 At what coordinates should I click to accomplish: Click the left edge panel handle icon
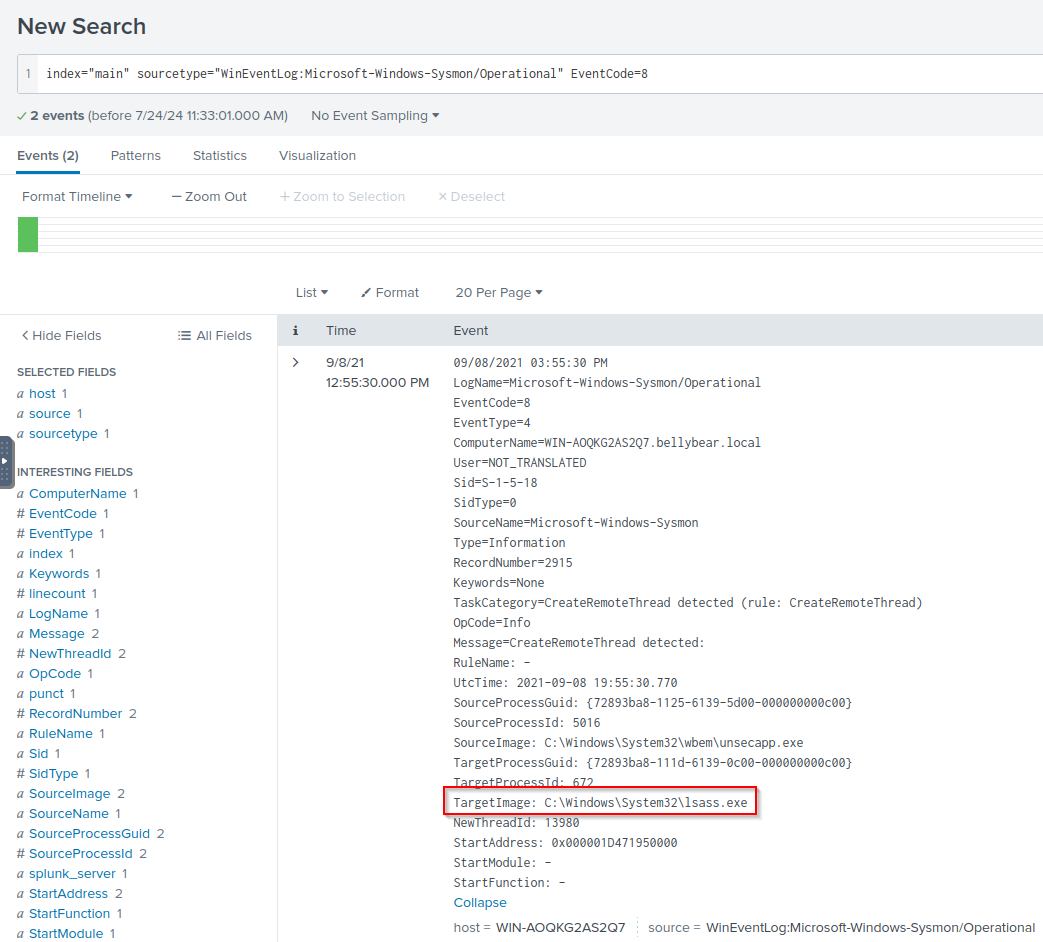[6, 461]
